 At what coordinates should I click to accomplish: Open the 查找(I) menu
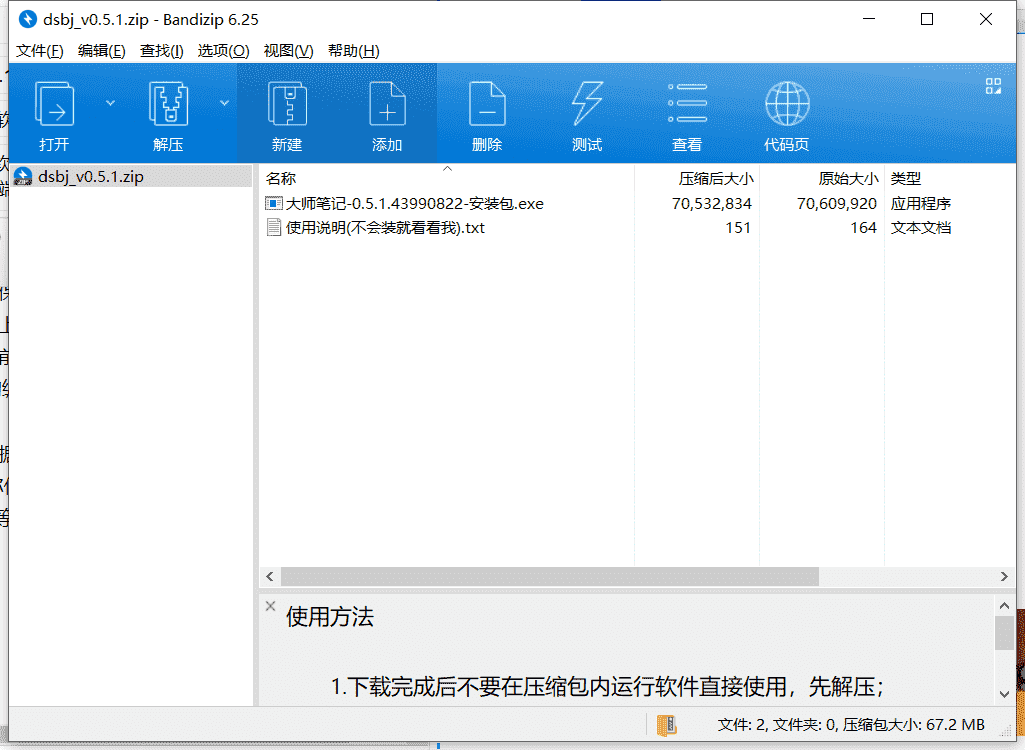coord(161,51)
